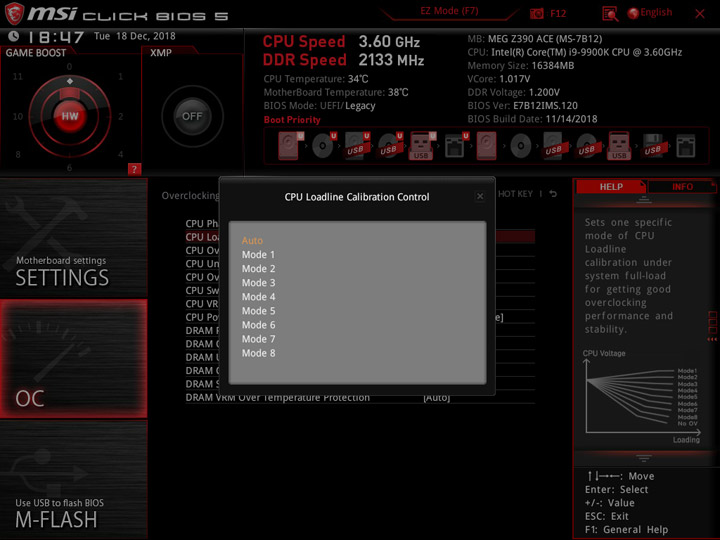The width and height of the screenshot is (720, 540).
Task: Click the undo arrow beside HOT KEY
Action: point(553,194)
